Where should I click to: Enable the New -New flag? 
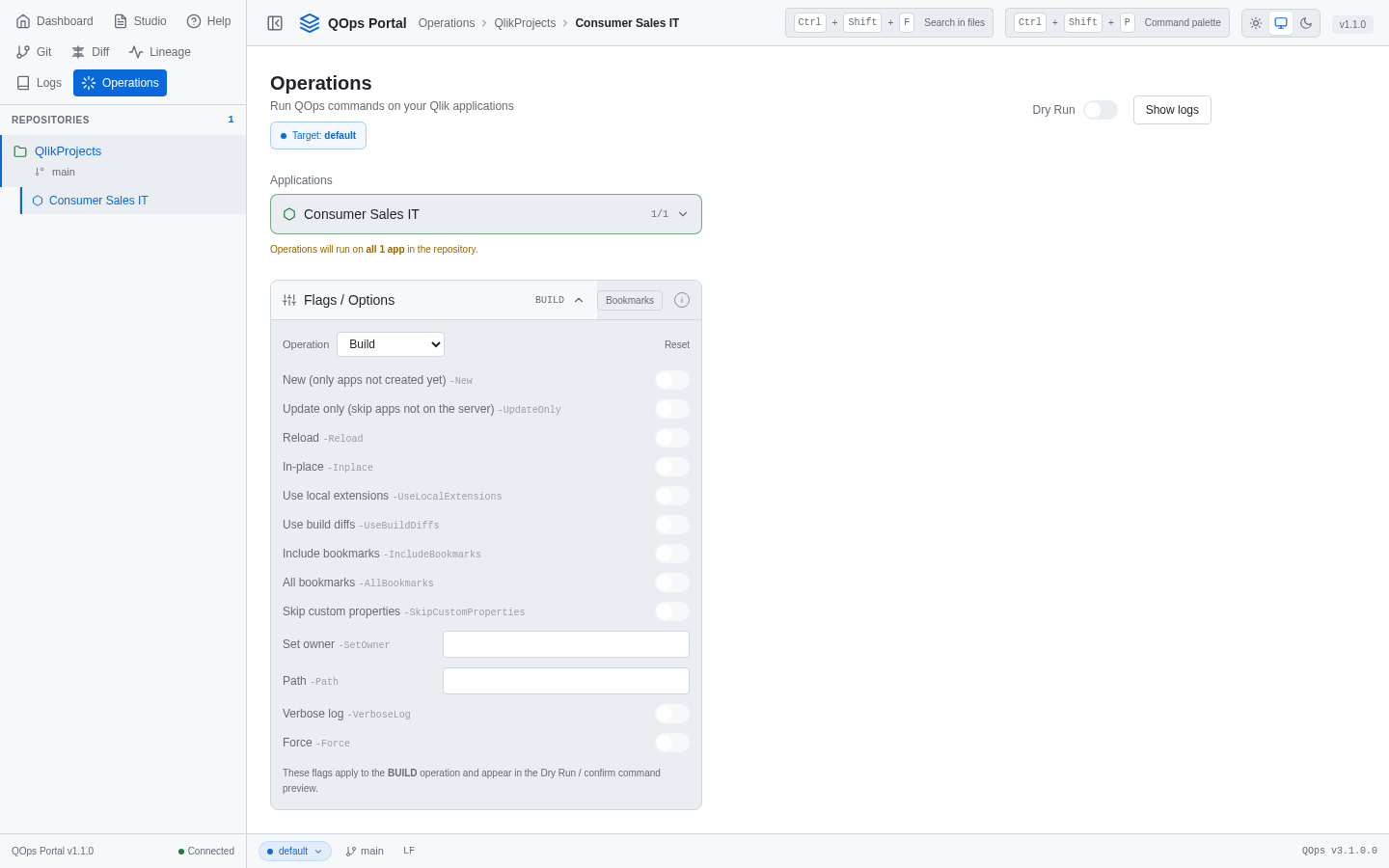[x=672, y=380]
